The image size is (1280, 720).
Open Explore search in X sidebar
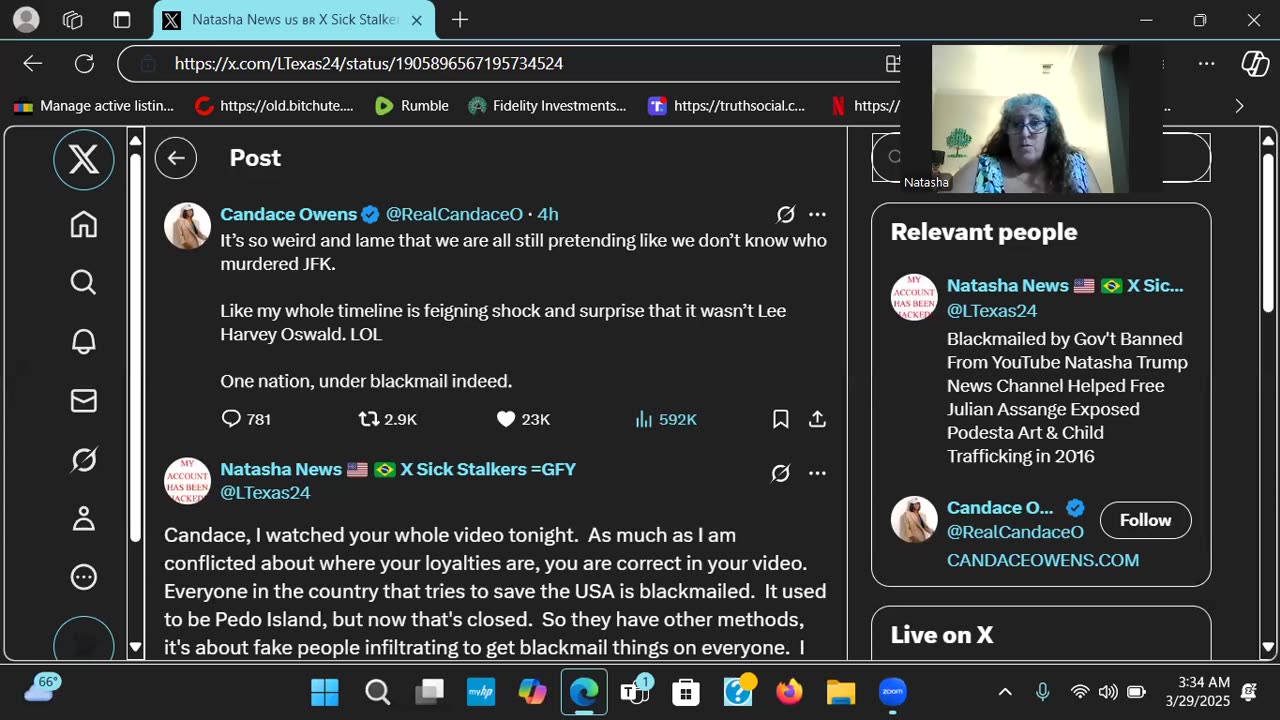[x=84, y=283]
